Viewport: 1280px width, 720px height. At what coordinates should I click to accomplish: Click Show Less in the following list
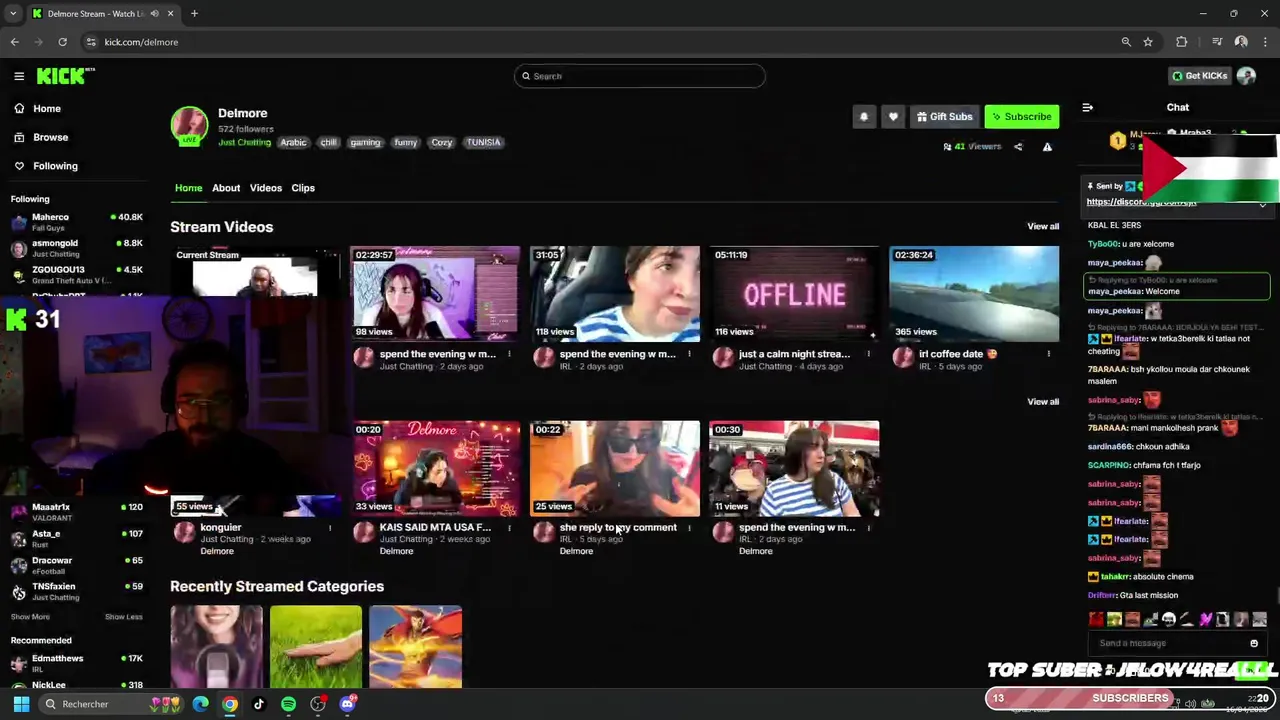tap(124, 617)
